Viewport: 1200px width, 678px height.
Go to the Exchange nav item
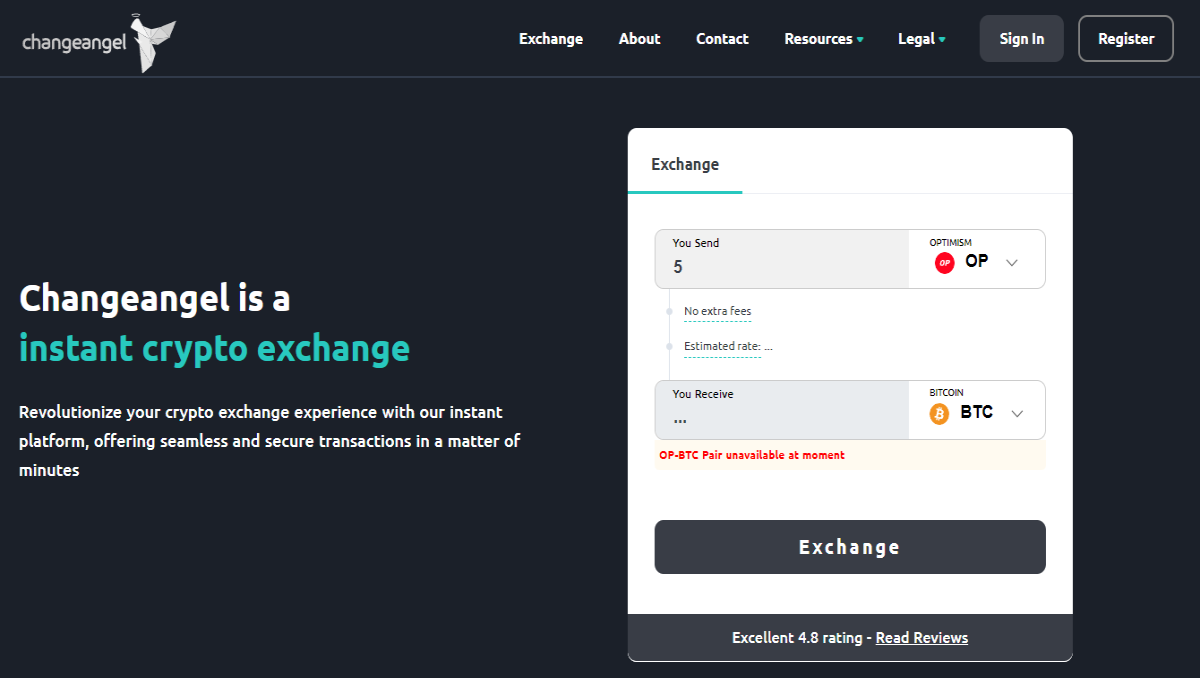point(551,39)
